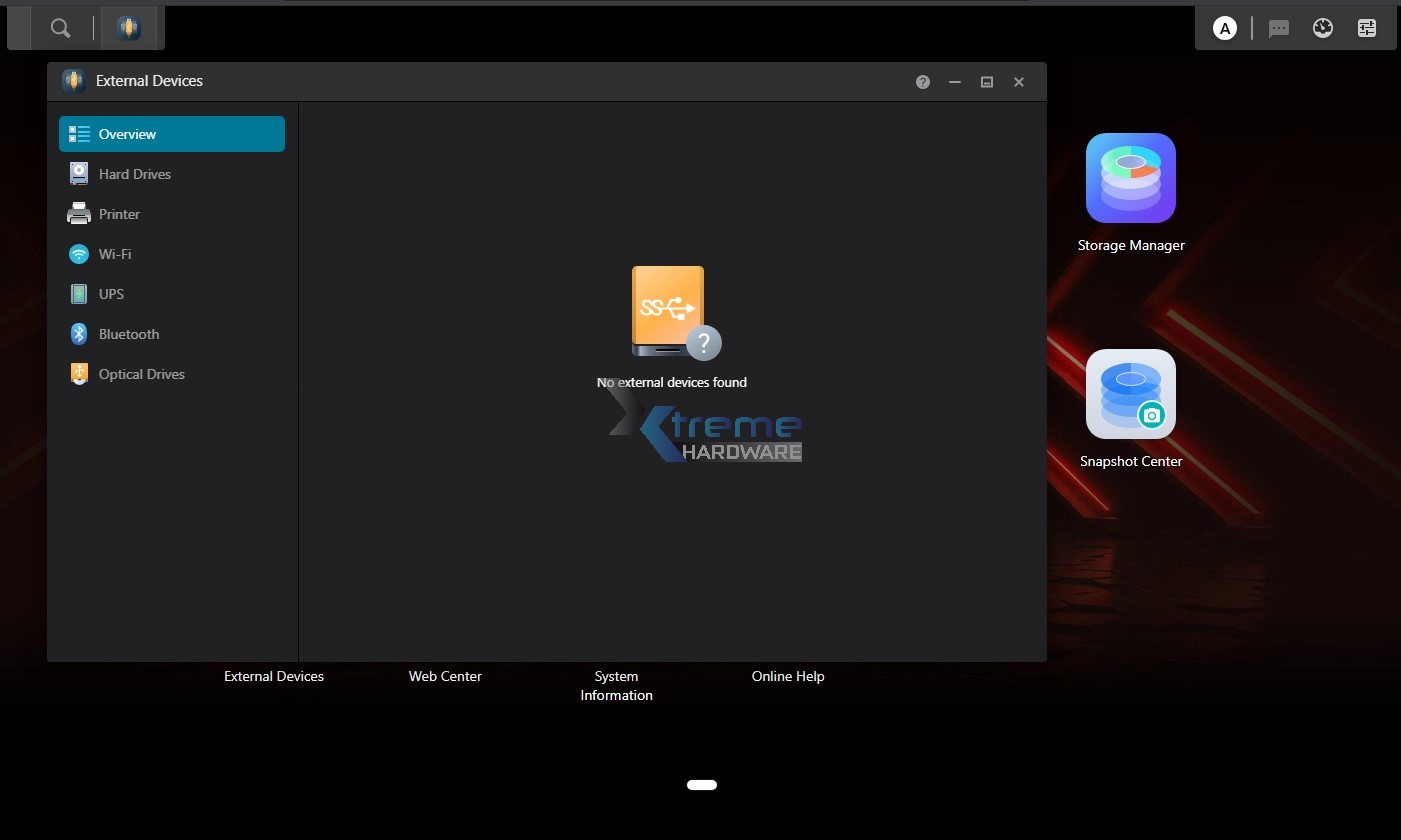Open the Wi-Fi section in sidebar
The width and height of the screenshot is (1401, 840).
point(114,254)
